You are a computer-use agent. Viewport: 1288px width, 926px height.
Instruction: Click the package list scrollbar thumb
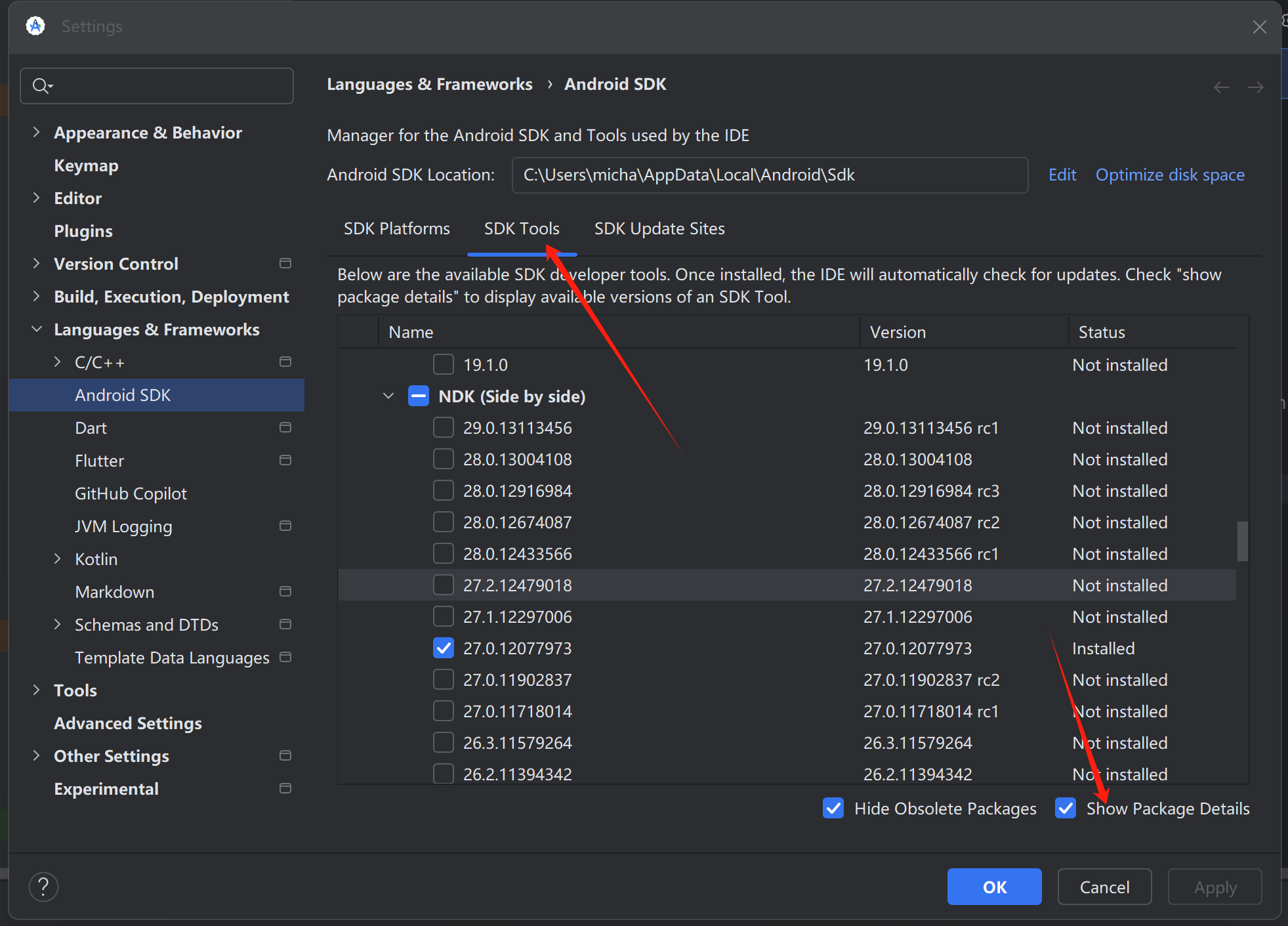[x=1242, y=541]
